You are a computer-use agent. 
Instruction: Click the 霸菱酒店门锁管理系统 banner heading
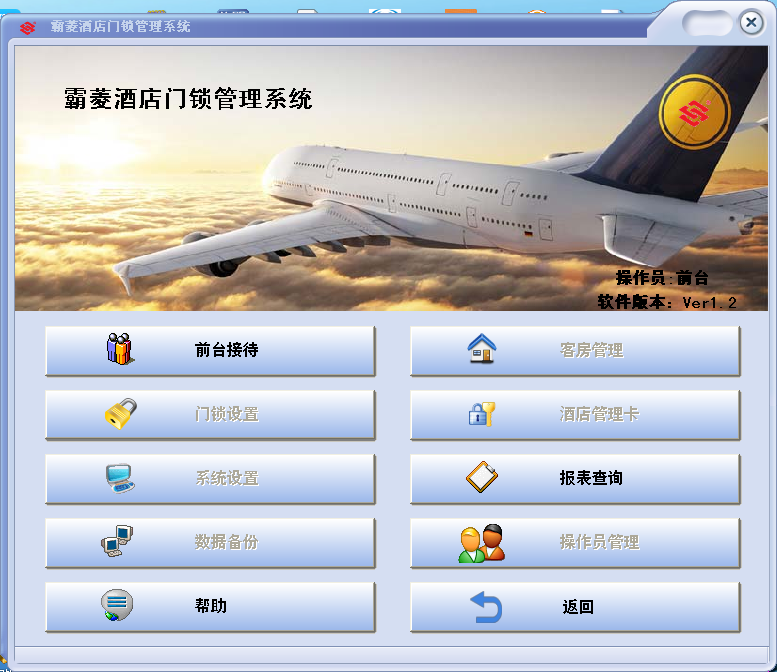[x=188, y=99]
